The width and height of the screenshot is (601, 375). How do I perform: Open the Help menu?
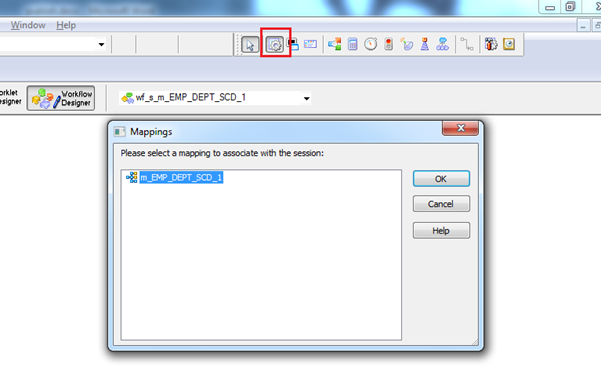click(x=66, y=25)
